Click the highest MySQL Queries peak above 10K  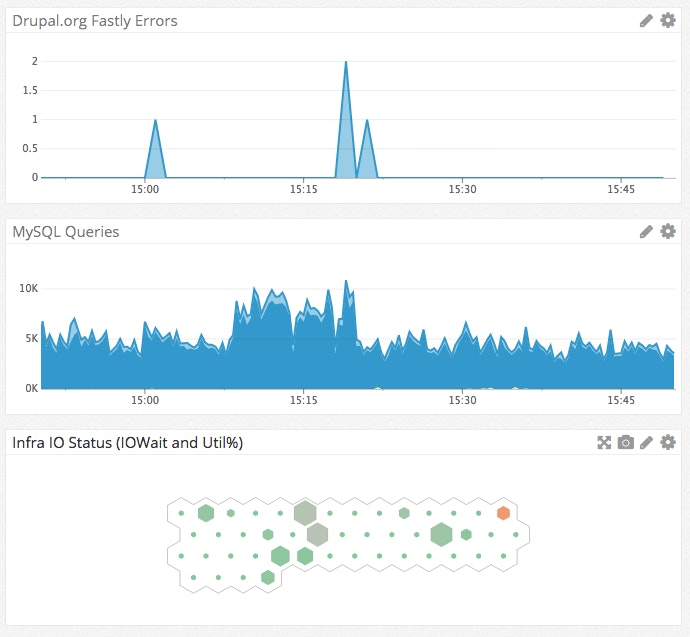(x=346, y=282)
